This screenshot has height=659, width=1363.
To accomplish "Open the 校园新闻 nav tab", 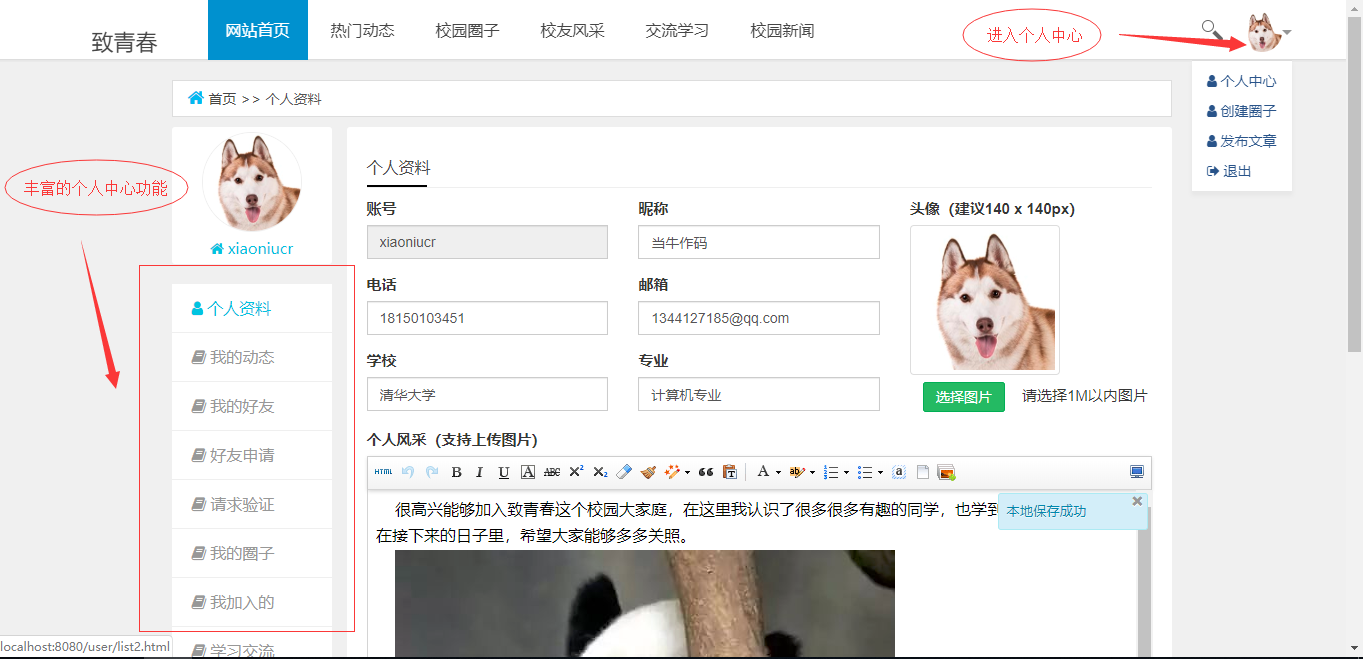I will coord(782,30).
